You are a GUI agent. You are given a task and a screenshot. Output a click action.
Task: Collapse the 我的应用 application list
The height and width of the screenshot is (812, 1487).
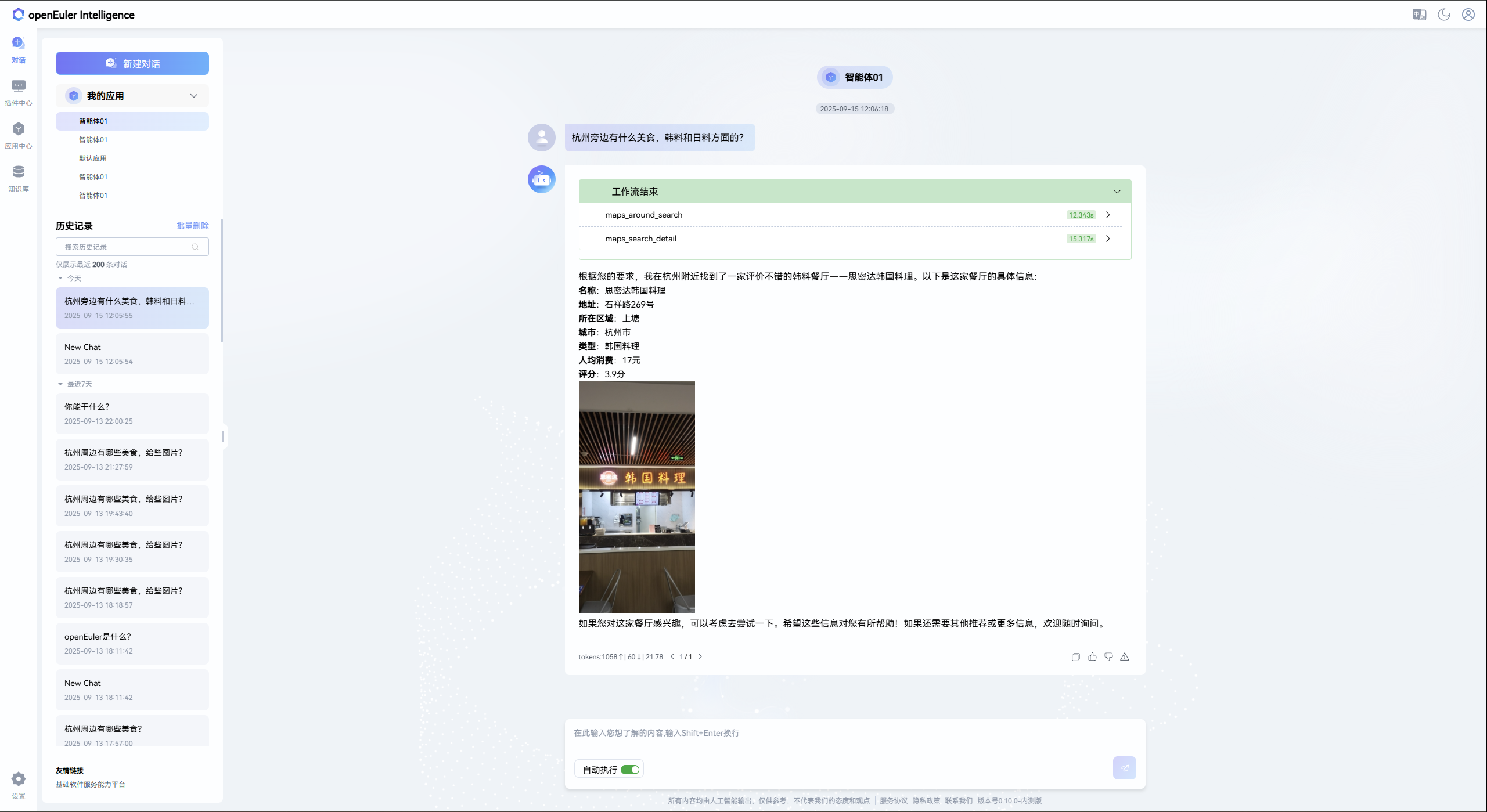pos(194,95)
